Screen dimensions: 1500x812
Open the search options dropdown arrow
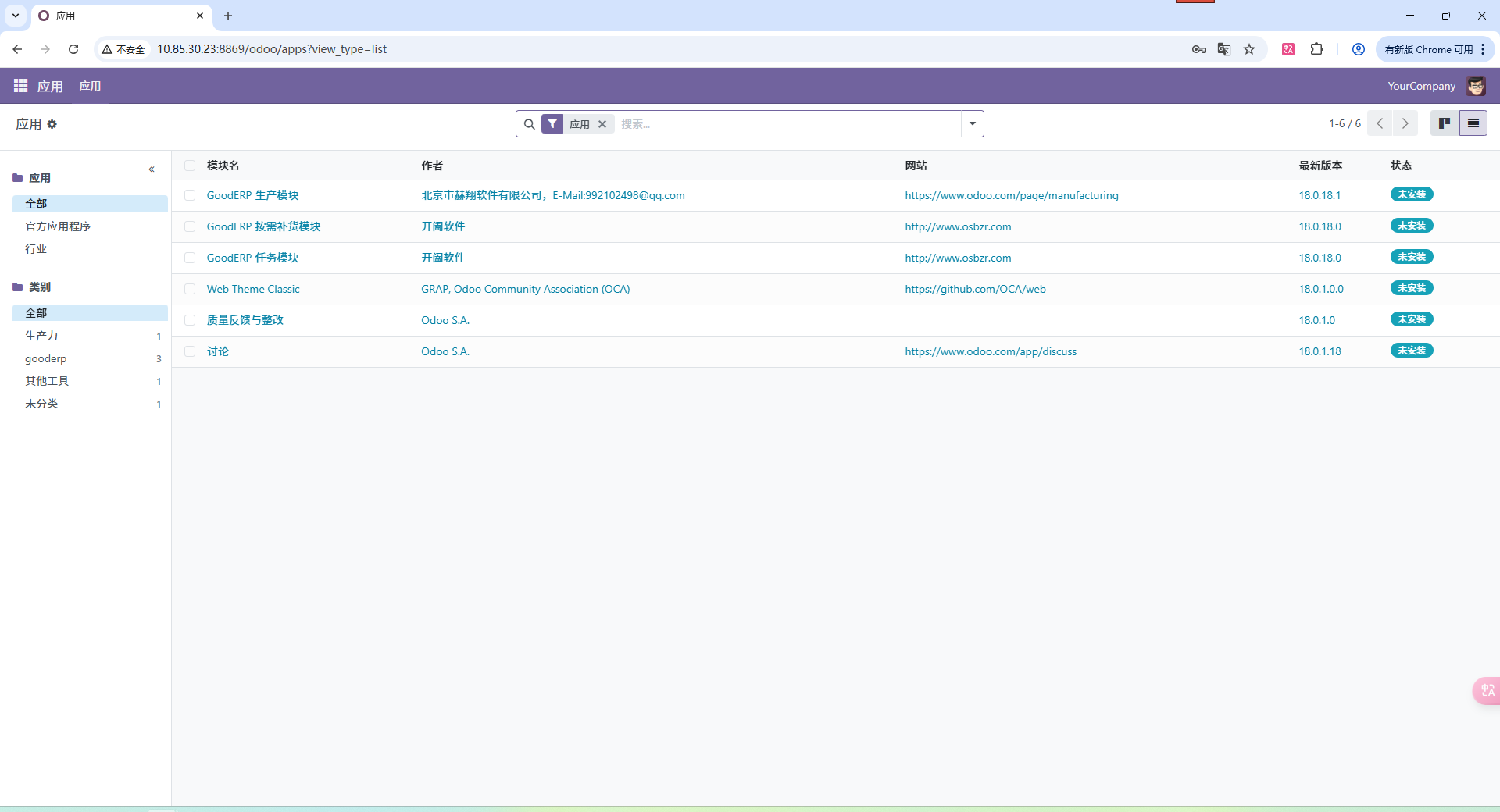point(973,124)
